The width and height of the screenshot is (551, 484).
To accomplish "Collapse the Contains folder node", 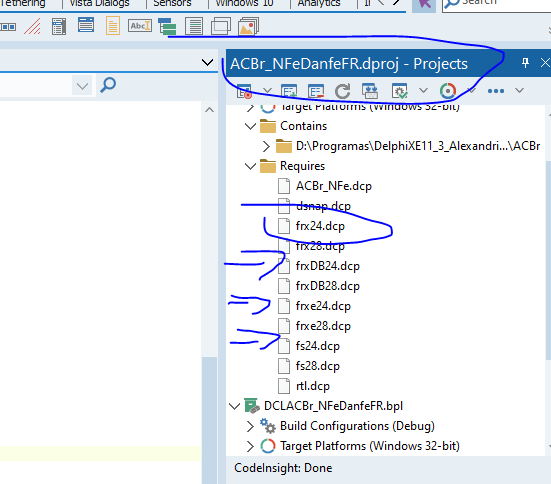I will (250, 126).
